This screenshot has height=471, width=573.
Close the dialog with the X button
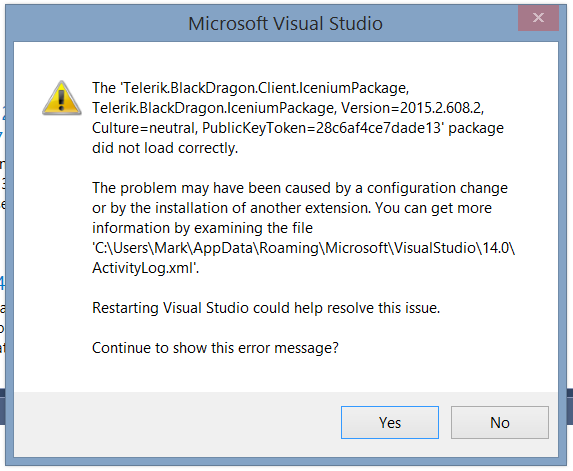pyautogui.click(x=538, y=18)
